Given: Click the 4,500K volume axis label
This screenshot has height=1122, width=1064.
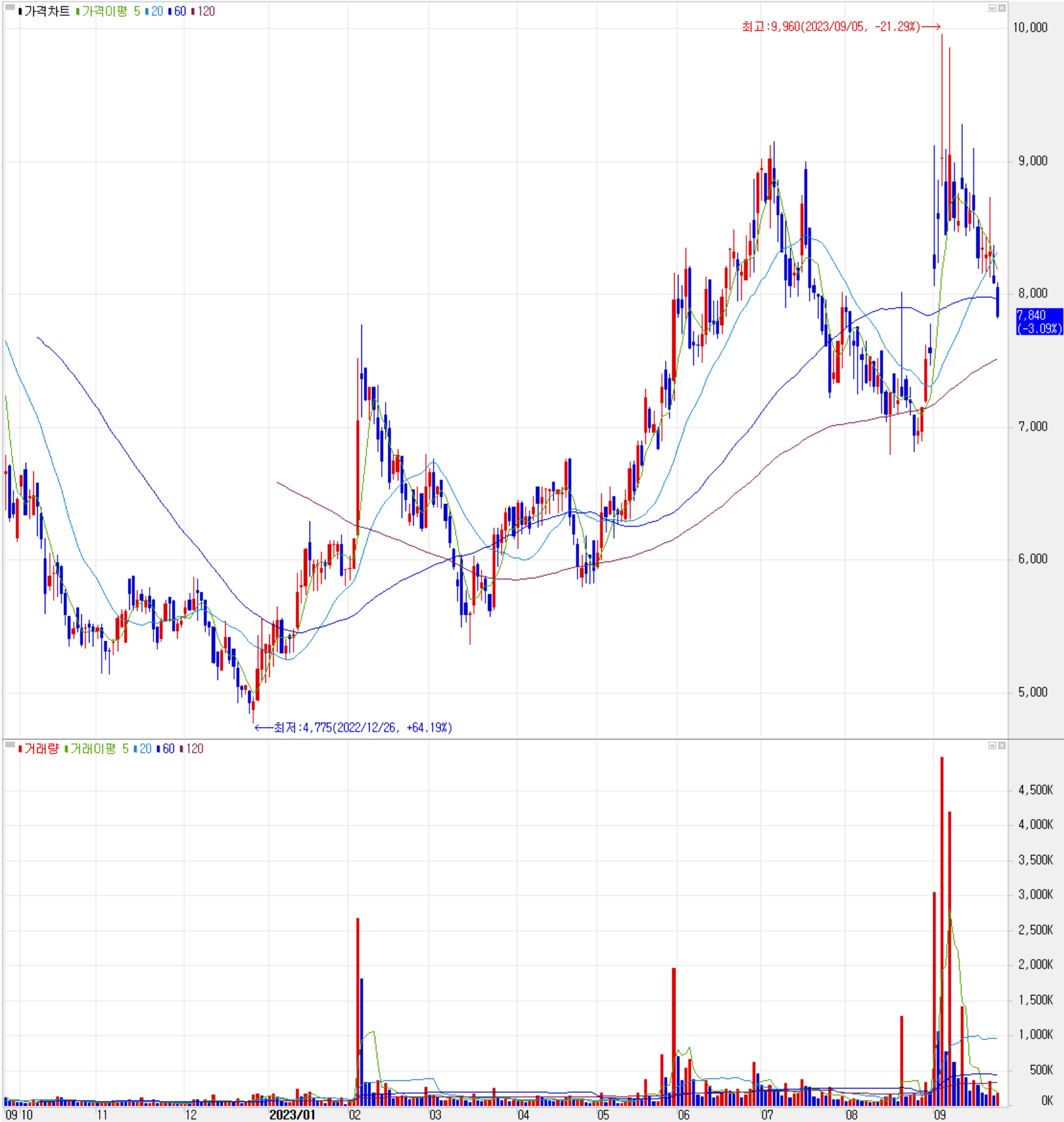Looking at the screenshot, I should [1035, 790].
